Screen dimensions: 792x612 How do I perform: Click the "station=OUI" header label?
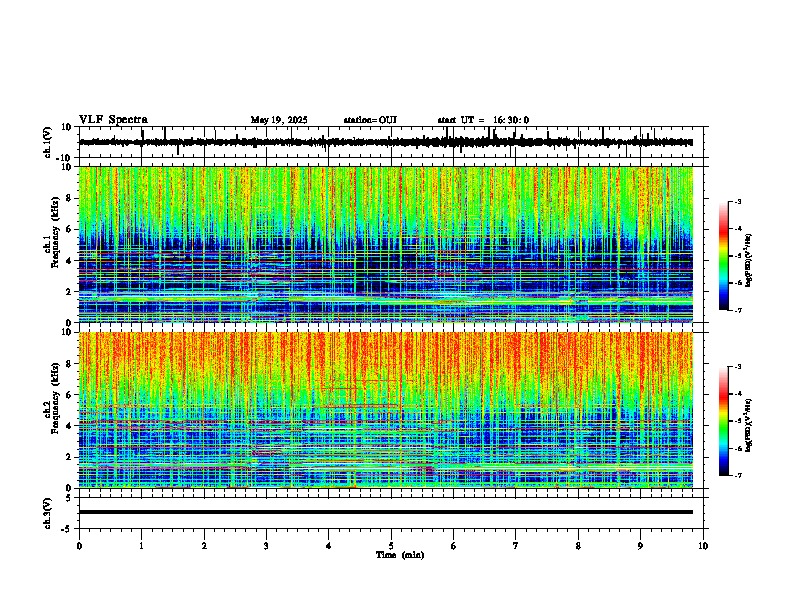(x=370, y=120)
